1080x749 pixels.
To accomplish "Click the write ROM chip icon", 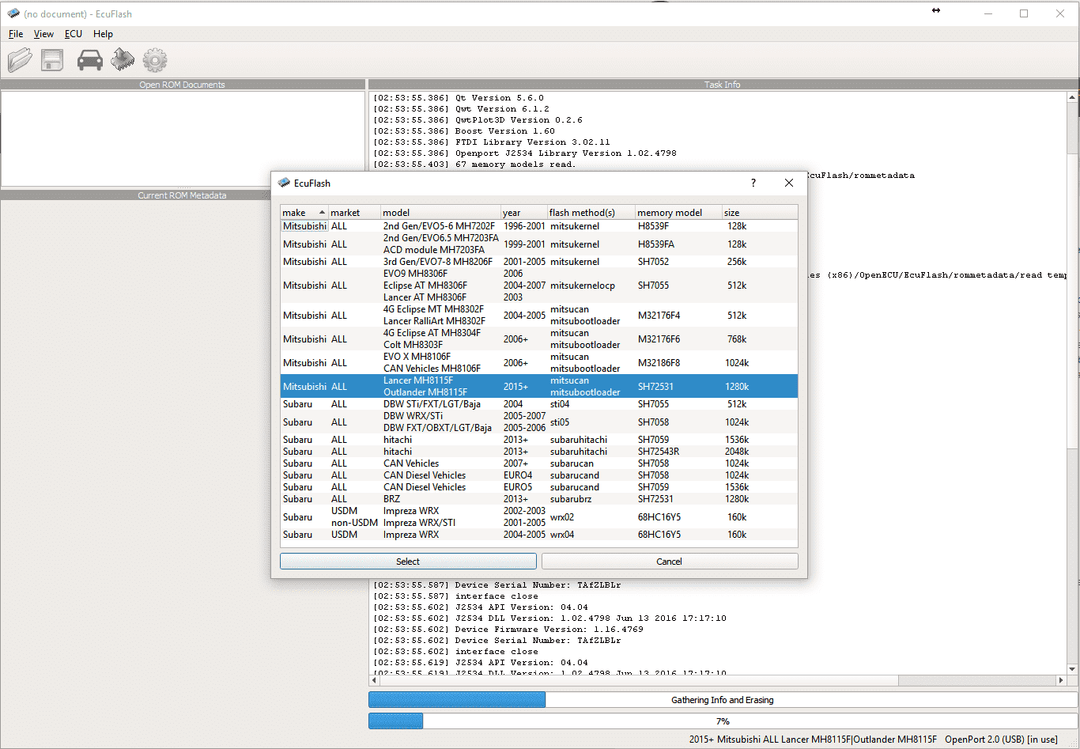I will tap(122, 59).
